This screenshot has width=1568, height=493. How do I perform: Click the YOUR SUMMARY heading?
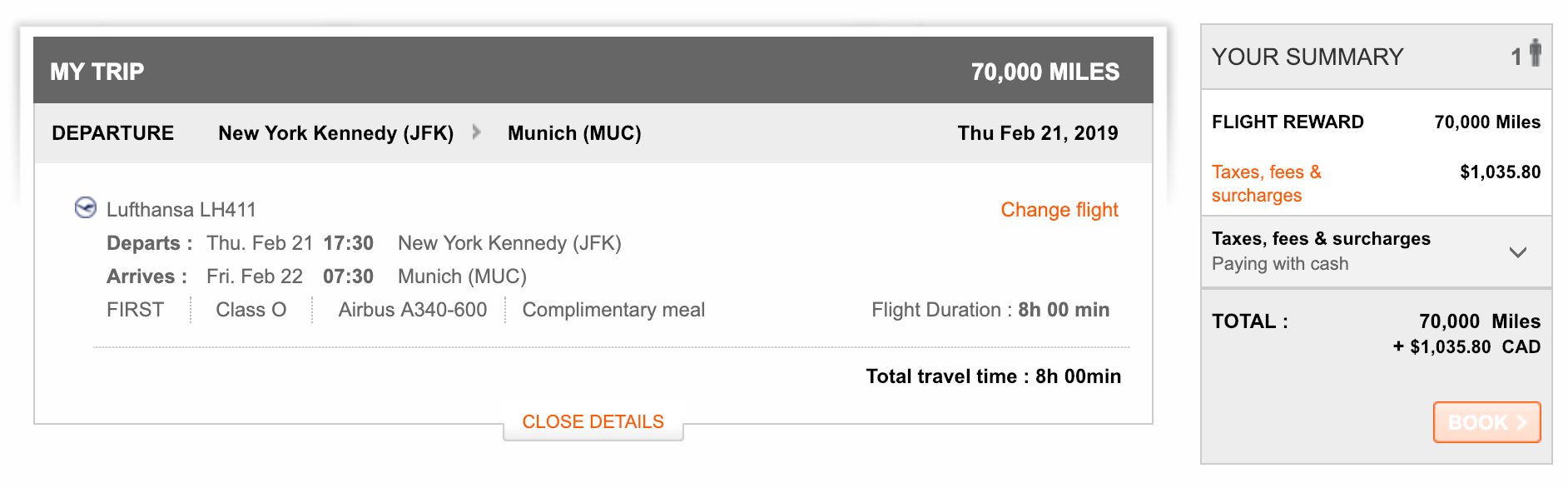[x=1307, y=57]
